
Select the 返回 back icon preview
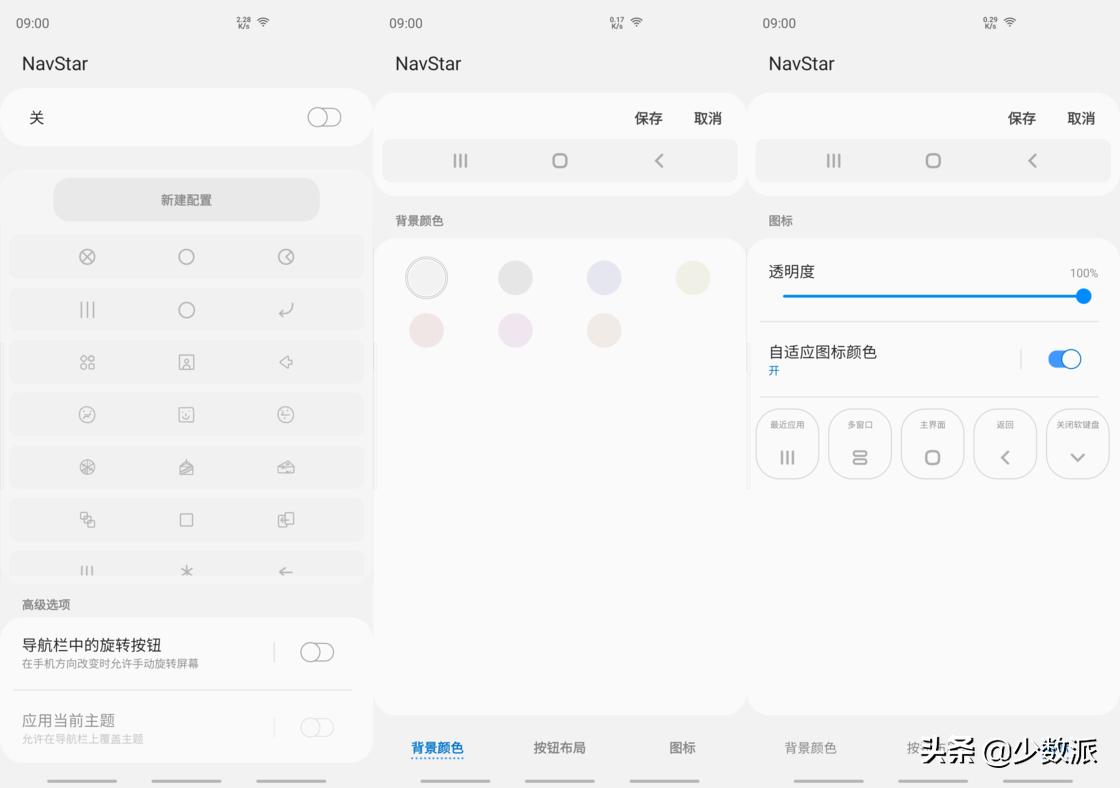[x=1004, y=444]
